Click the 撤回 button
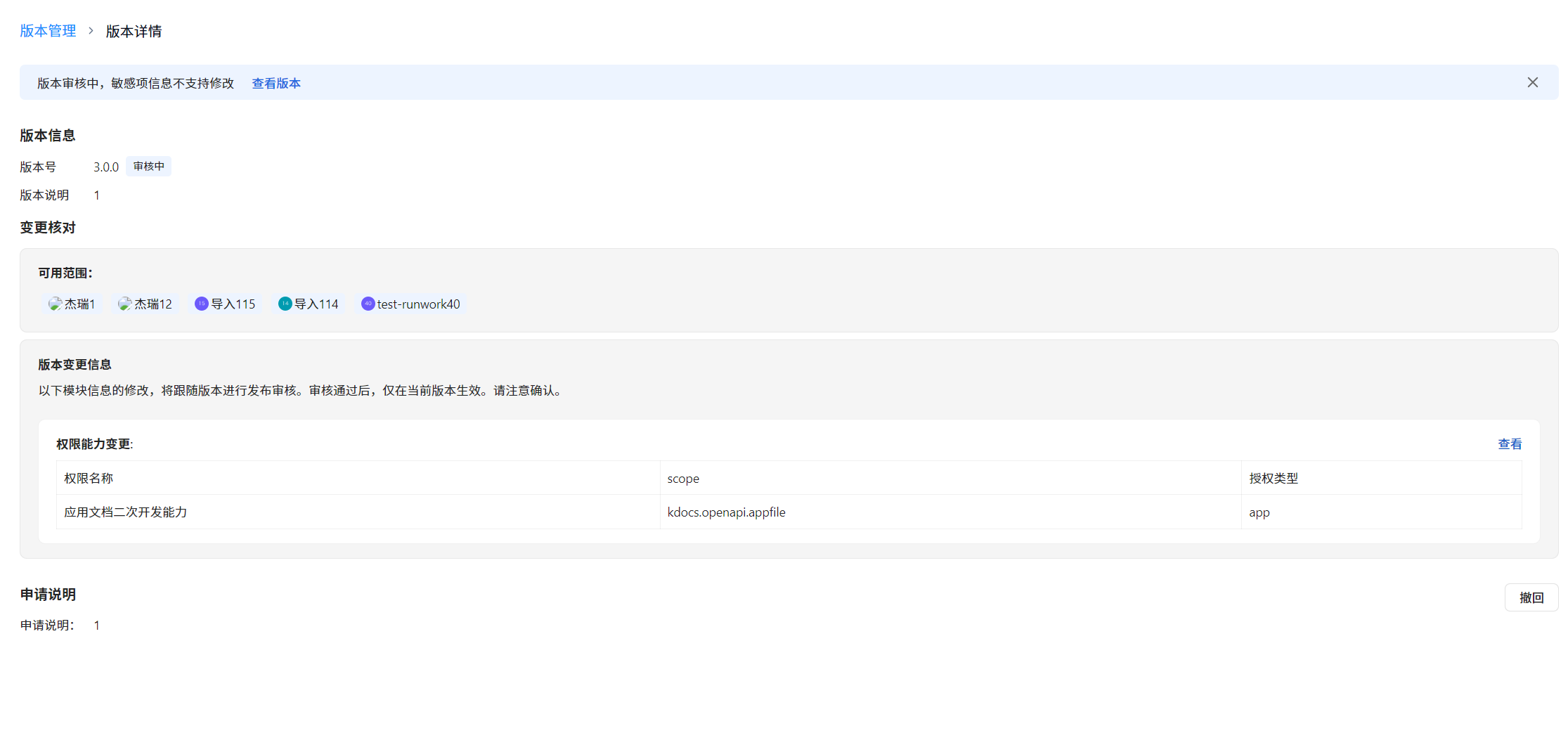 point(1531,597)
